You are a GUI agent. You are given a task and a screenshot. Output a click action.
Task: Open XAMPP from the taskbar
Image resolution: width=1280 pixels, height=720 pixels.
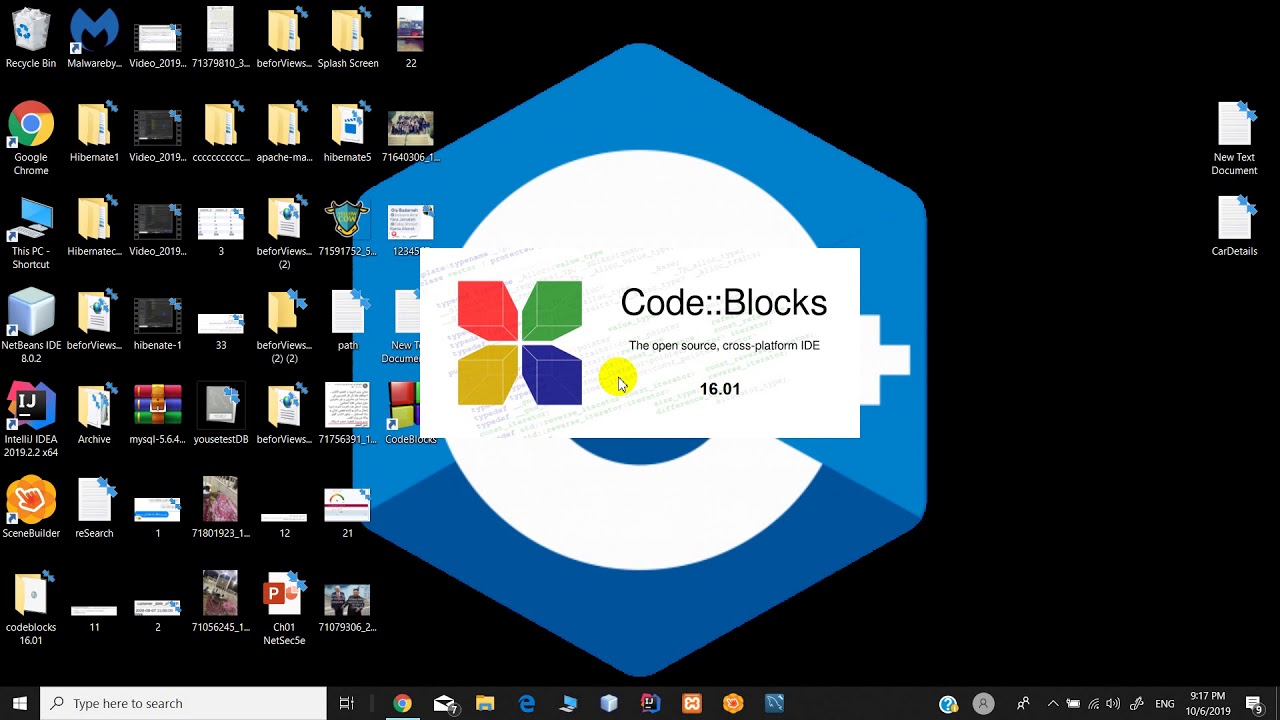click(692, 703)
